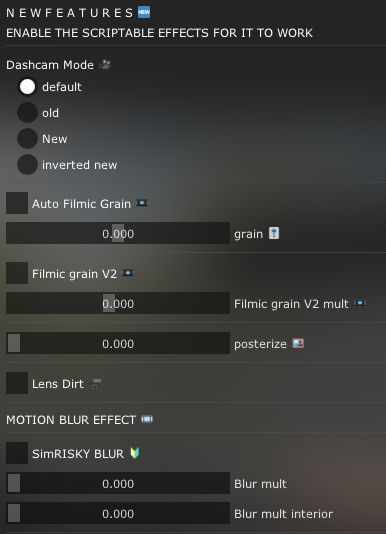Toggle the Filmic grain V2 checkbox
The height and width of the screenshot is (534, 386).
coord(17,273)
